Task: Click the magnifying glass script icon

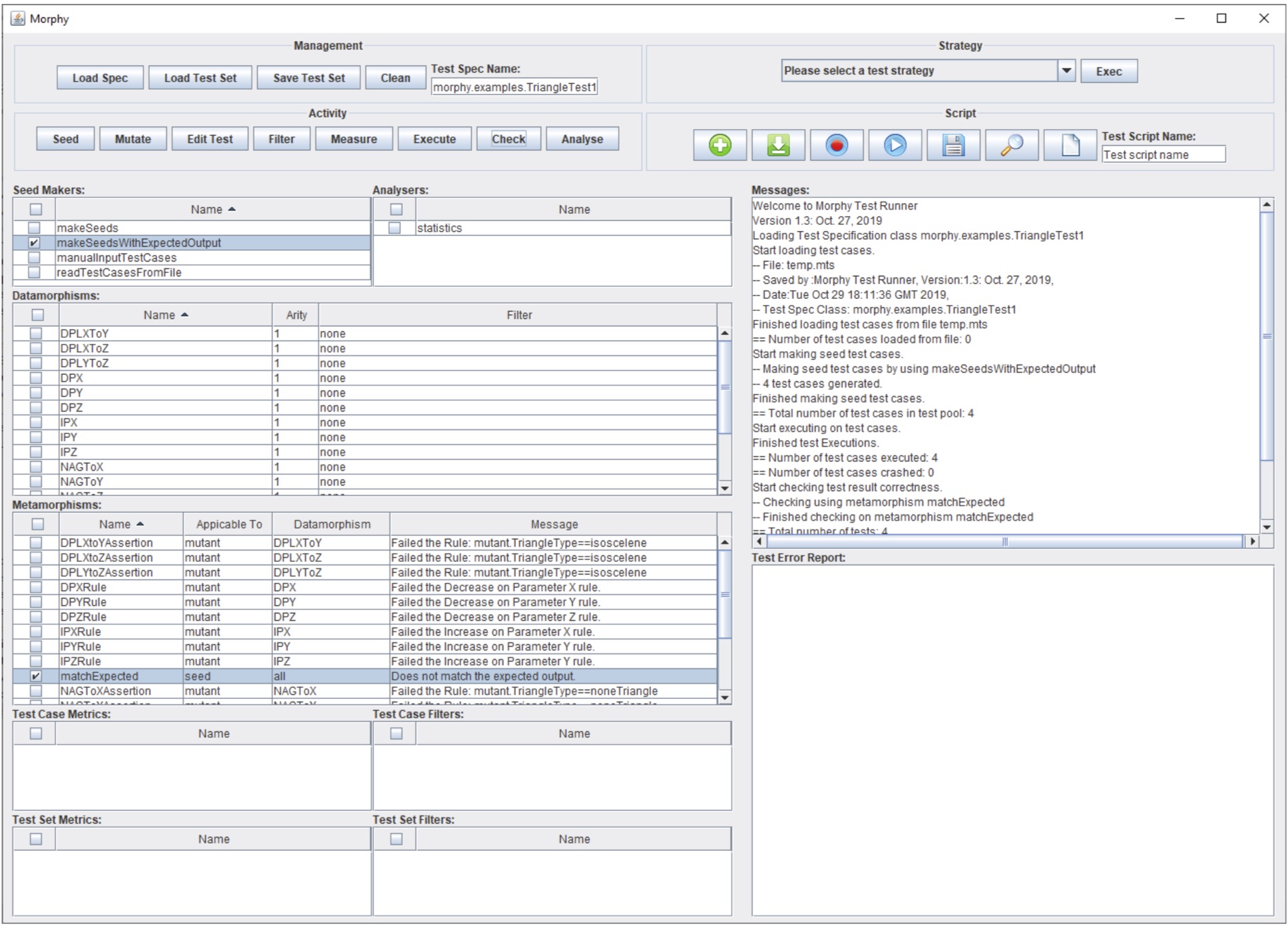Action: click(1012, 145)
